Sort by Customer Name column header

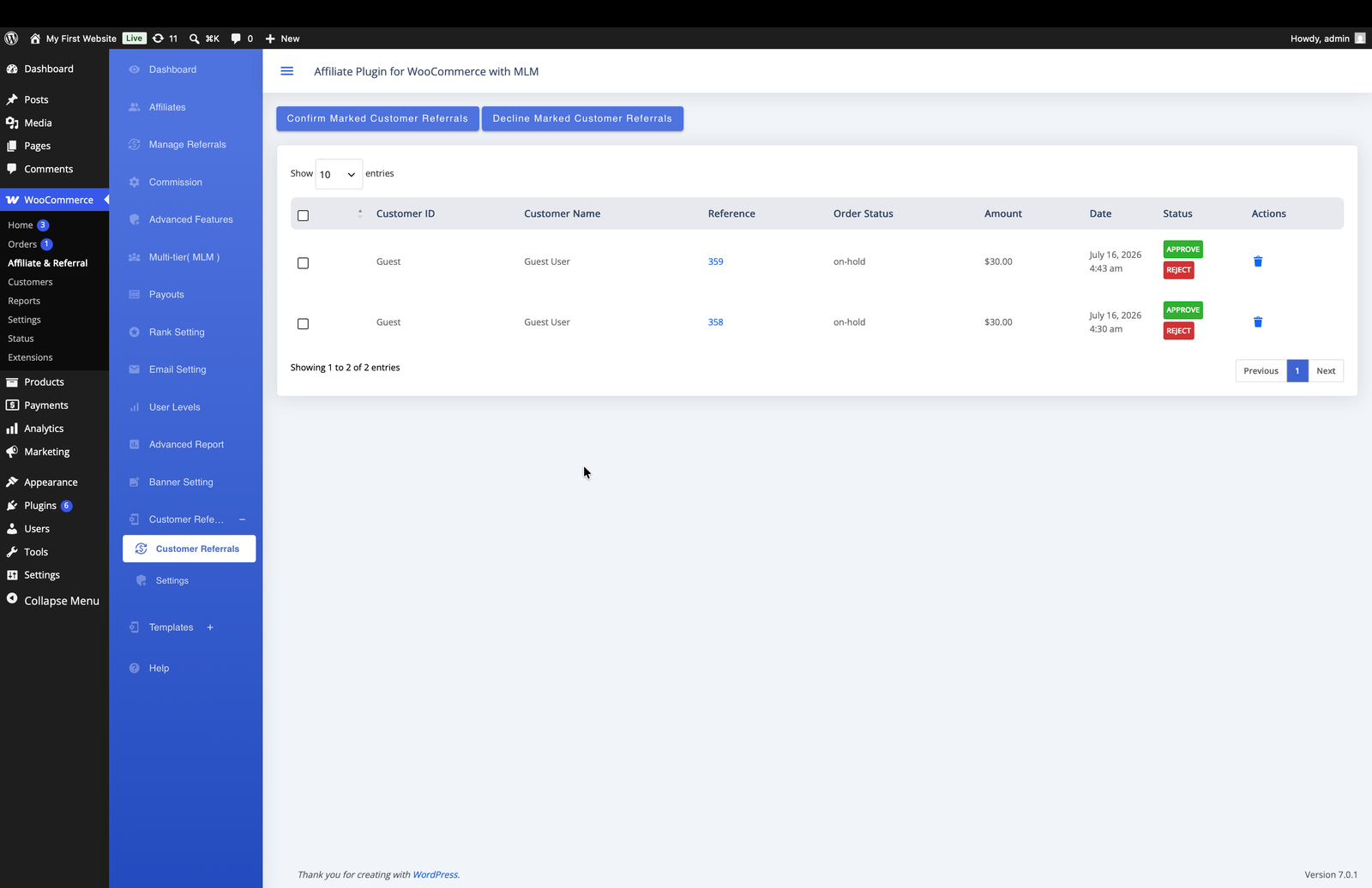[x=563, y=213]
